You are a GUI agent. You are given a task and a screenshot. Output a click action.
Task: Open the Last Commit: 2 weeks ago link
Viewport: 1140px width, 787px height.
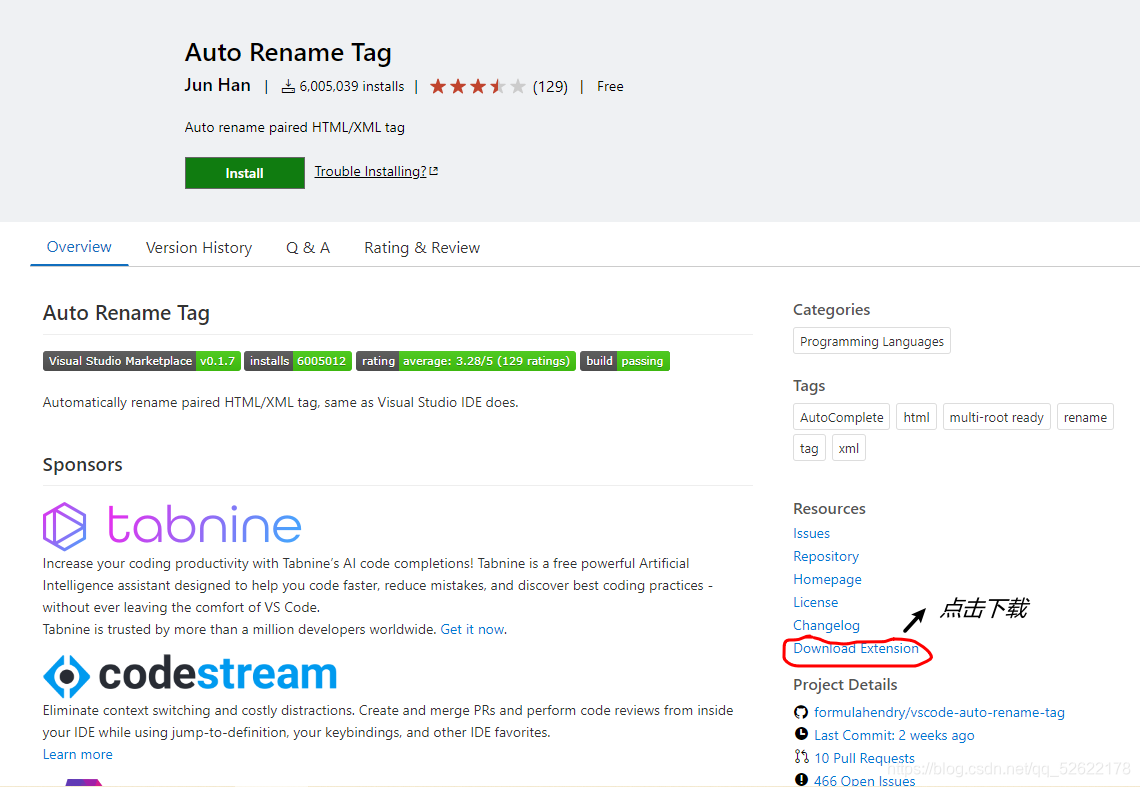coord(894,735)
